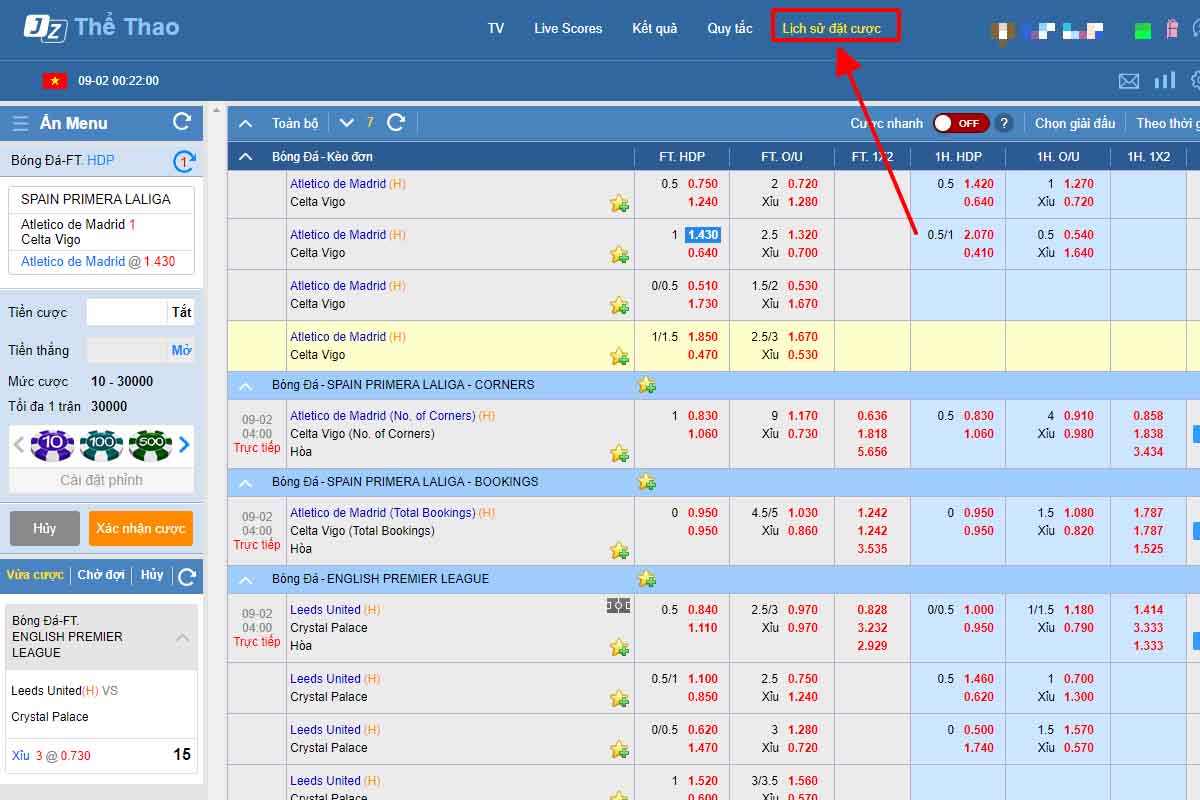Viewport: 1200px width, 800px height.
Task: Open the TV menu item
Action: point(496,28)
